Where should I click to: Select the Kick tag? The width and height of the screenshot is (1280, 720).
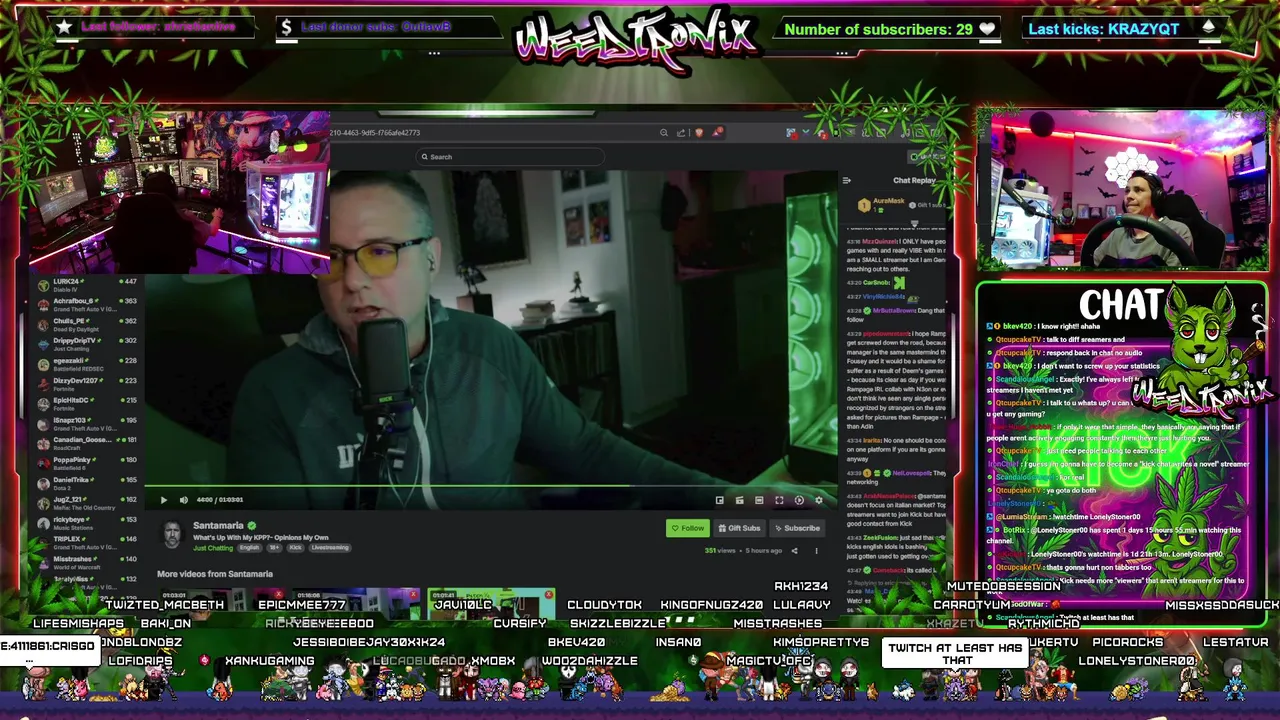coord(295,548)
